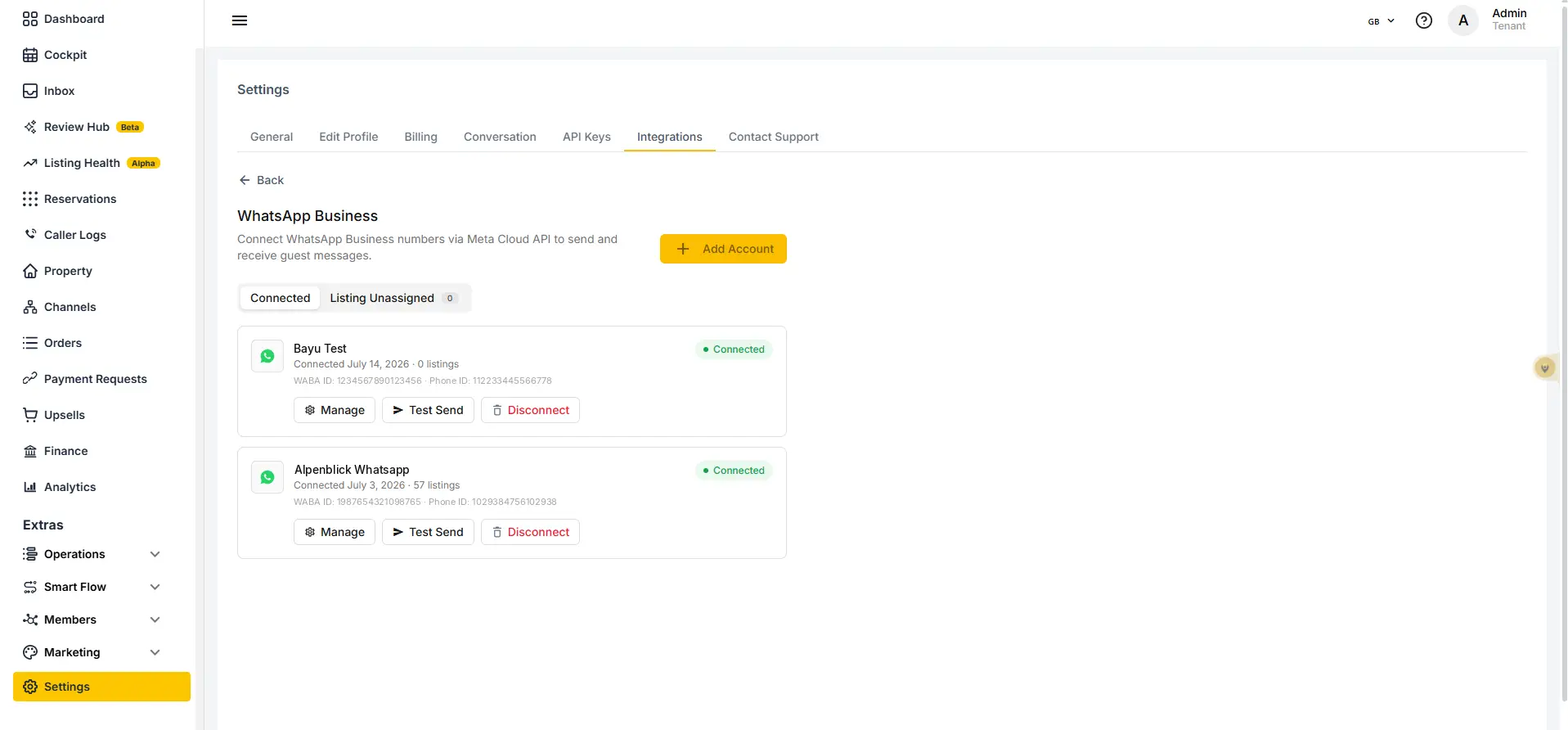Switch to the Edit Profile tab

(348, 137)
